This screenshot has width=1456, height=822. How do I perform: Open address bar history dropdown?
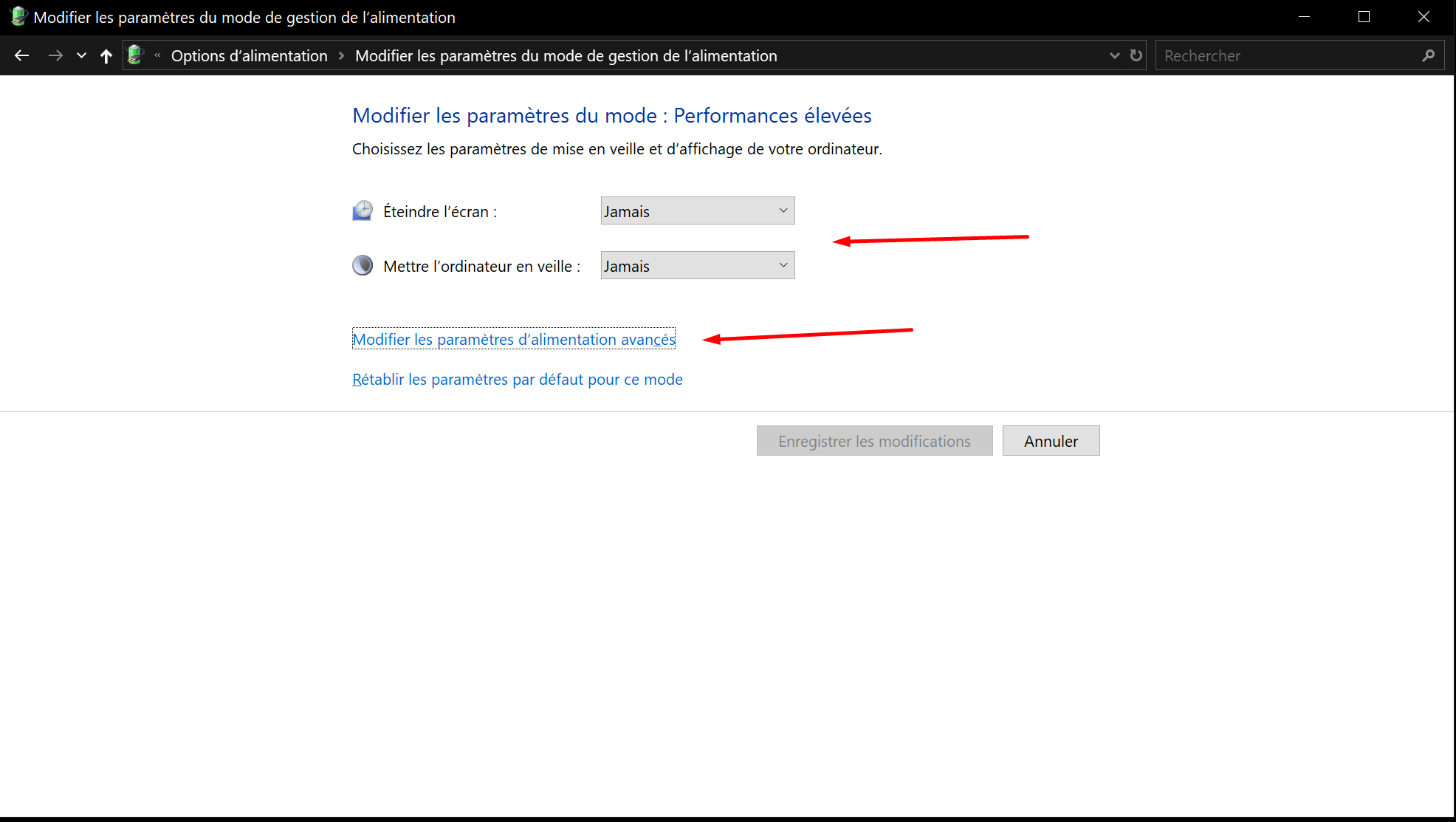tap(1114, 55)
